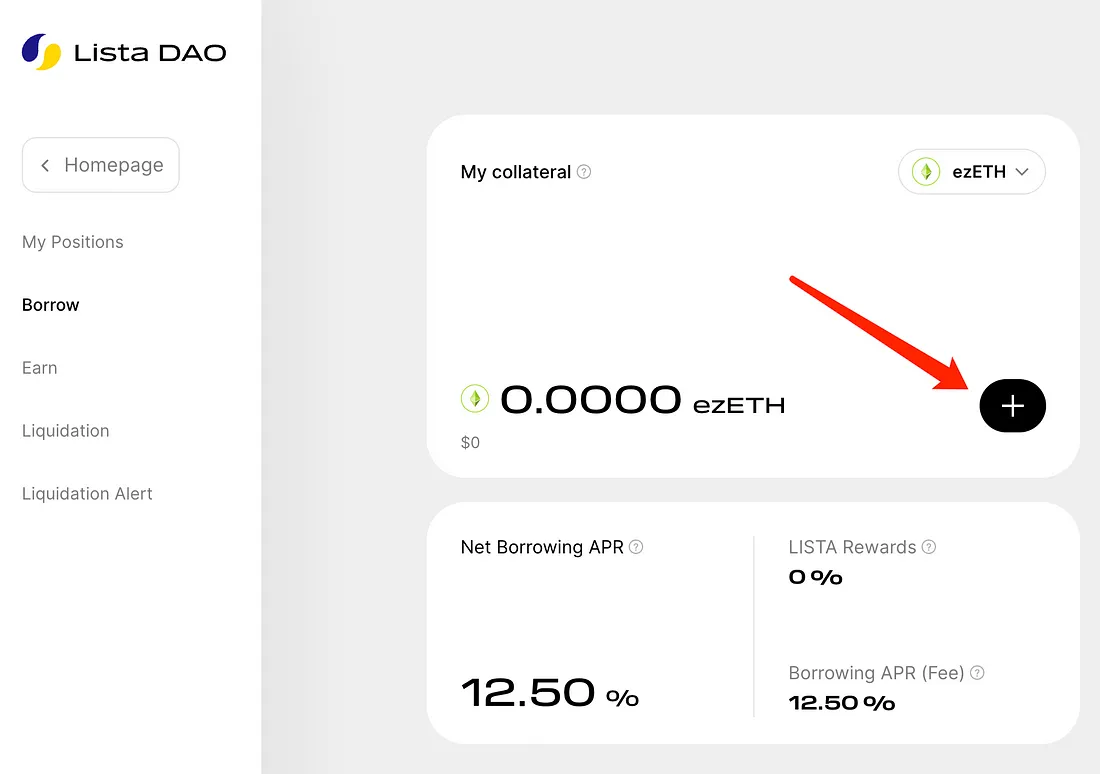Image resolution: width=1100 pixels, height=774 pixels.
Task: Click the ezETH coin icon in collateral selector
Action: click(926, 172)
